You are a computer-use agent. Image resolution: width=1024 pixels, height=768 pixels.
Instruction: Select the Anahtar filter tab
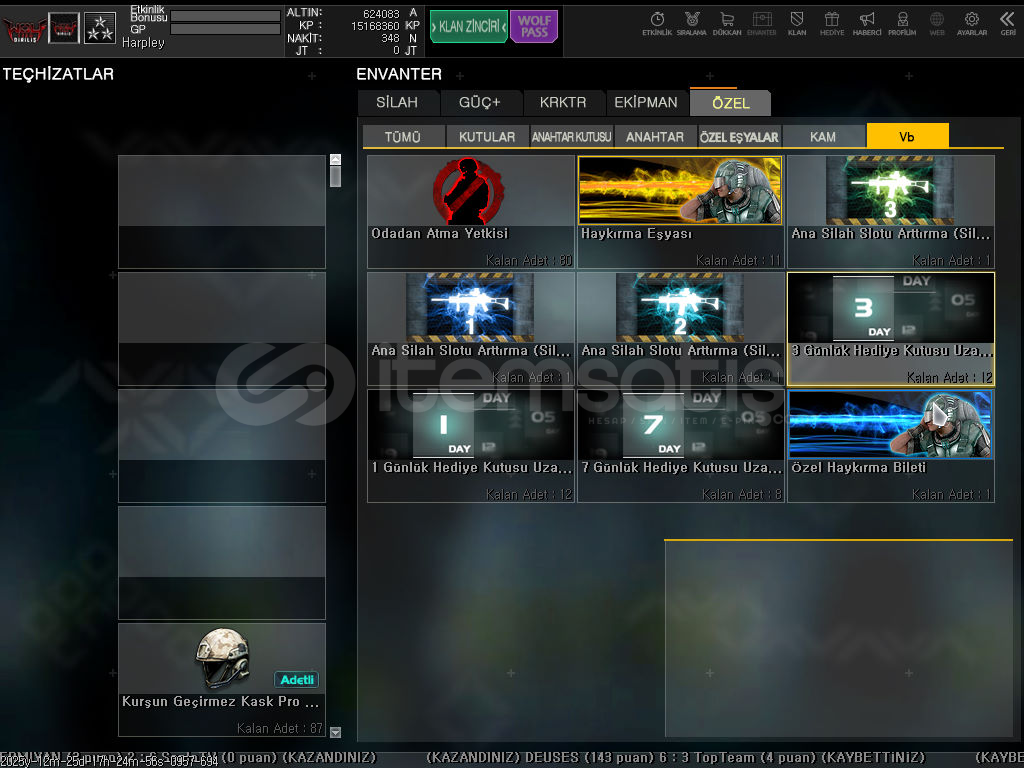tap(655, 137)
